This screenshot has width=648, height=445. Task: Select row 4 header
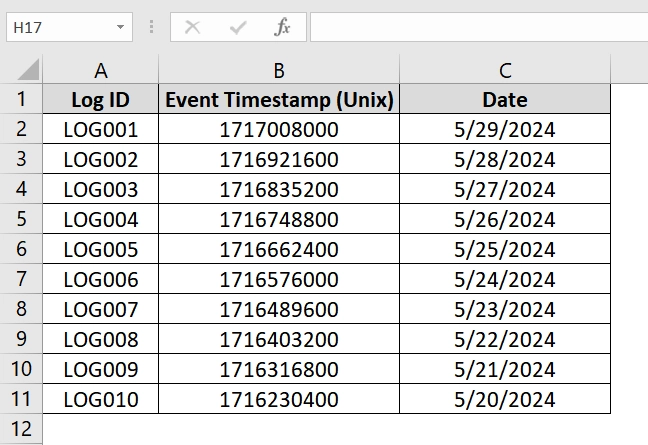coord(21,189)
